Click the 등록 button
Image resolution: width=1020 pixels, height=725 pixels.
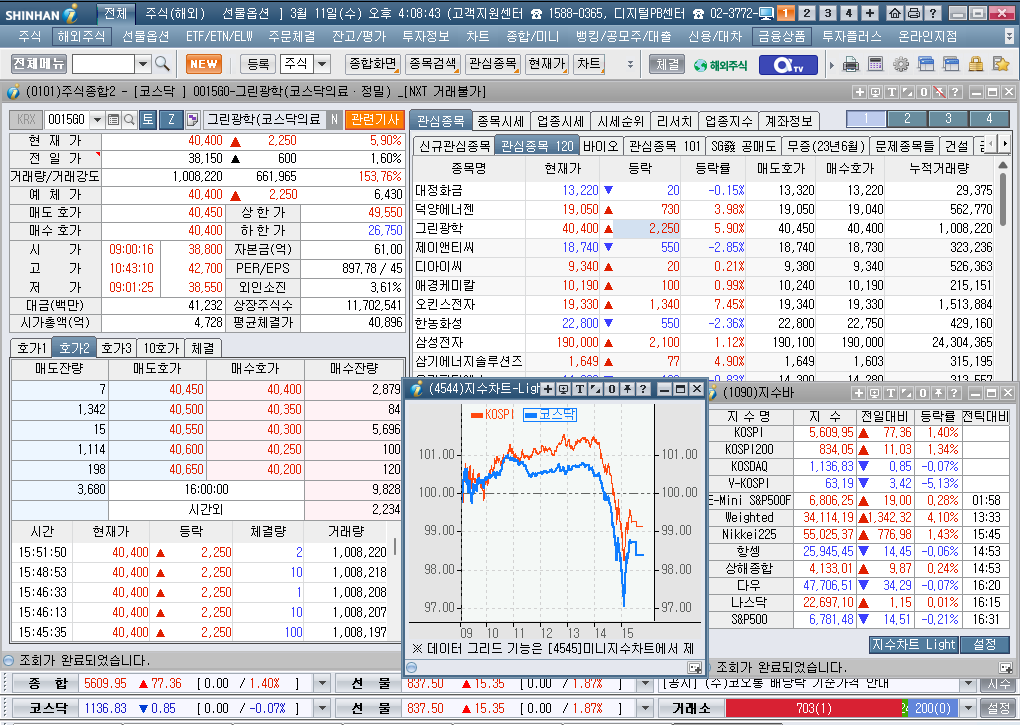(x=258, y=64)
